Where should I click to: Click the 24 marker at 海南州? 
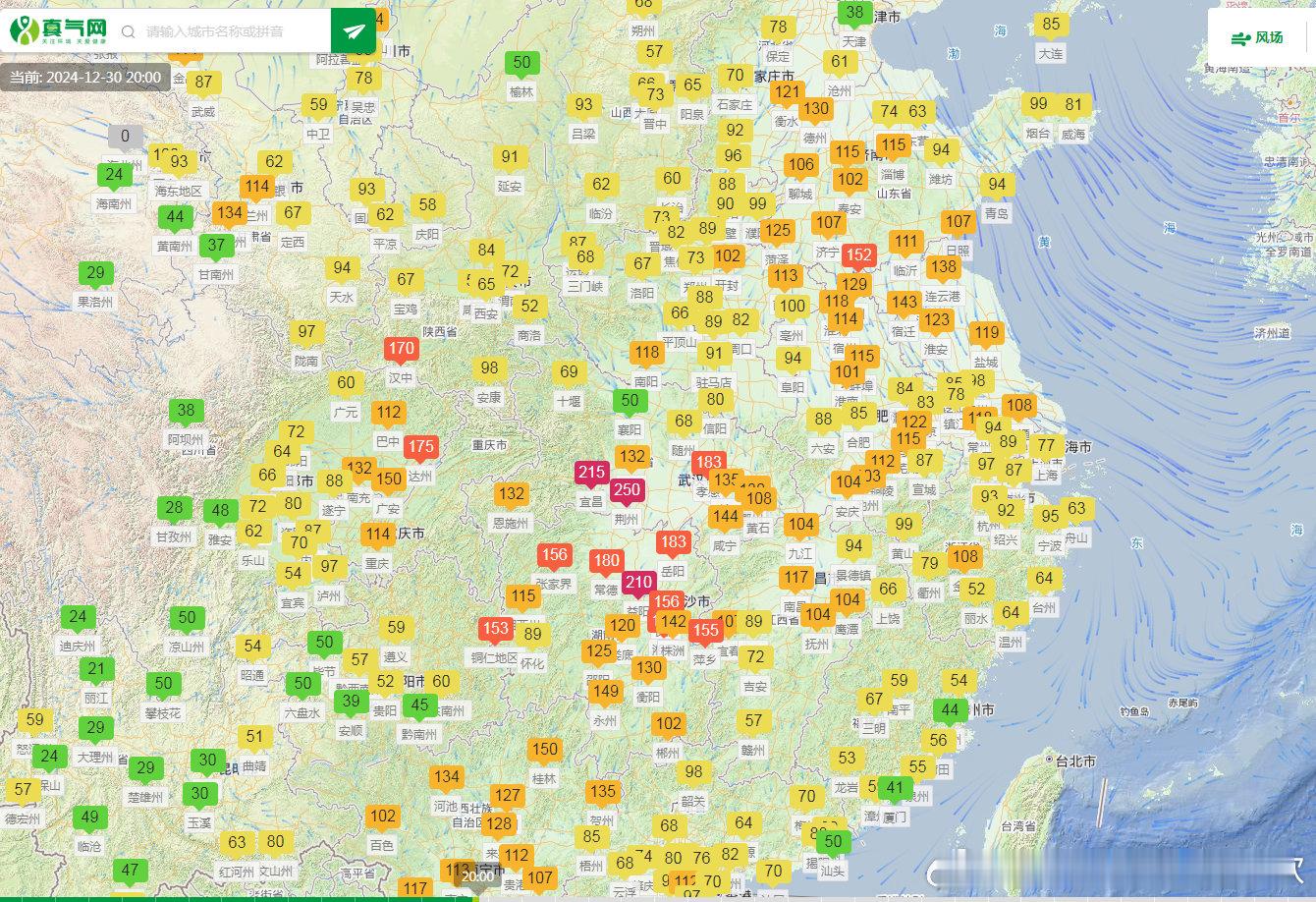click(x=114, y=175)
